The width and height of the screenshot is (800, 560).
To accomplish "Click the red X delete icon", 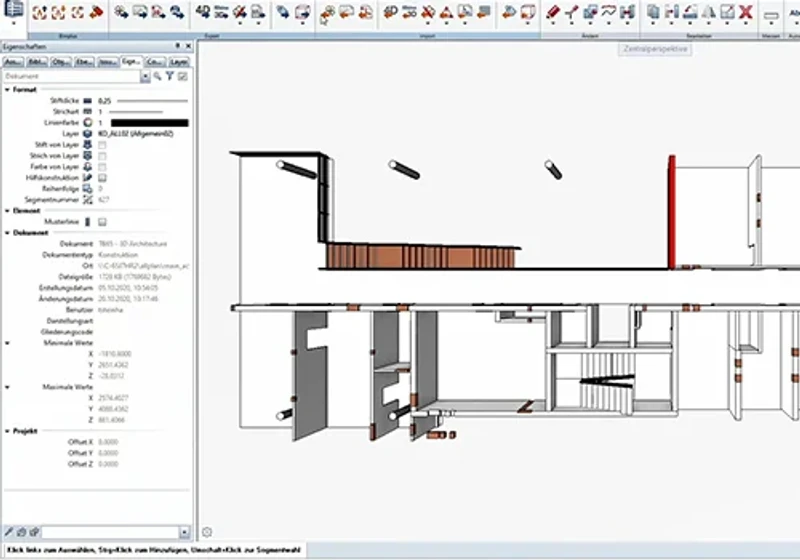I will [746, 11].
